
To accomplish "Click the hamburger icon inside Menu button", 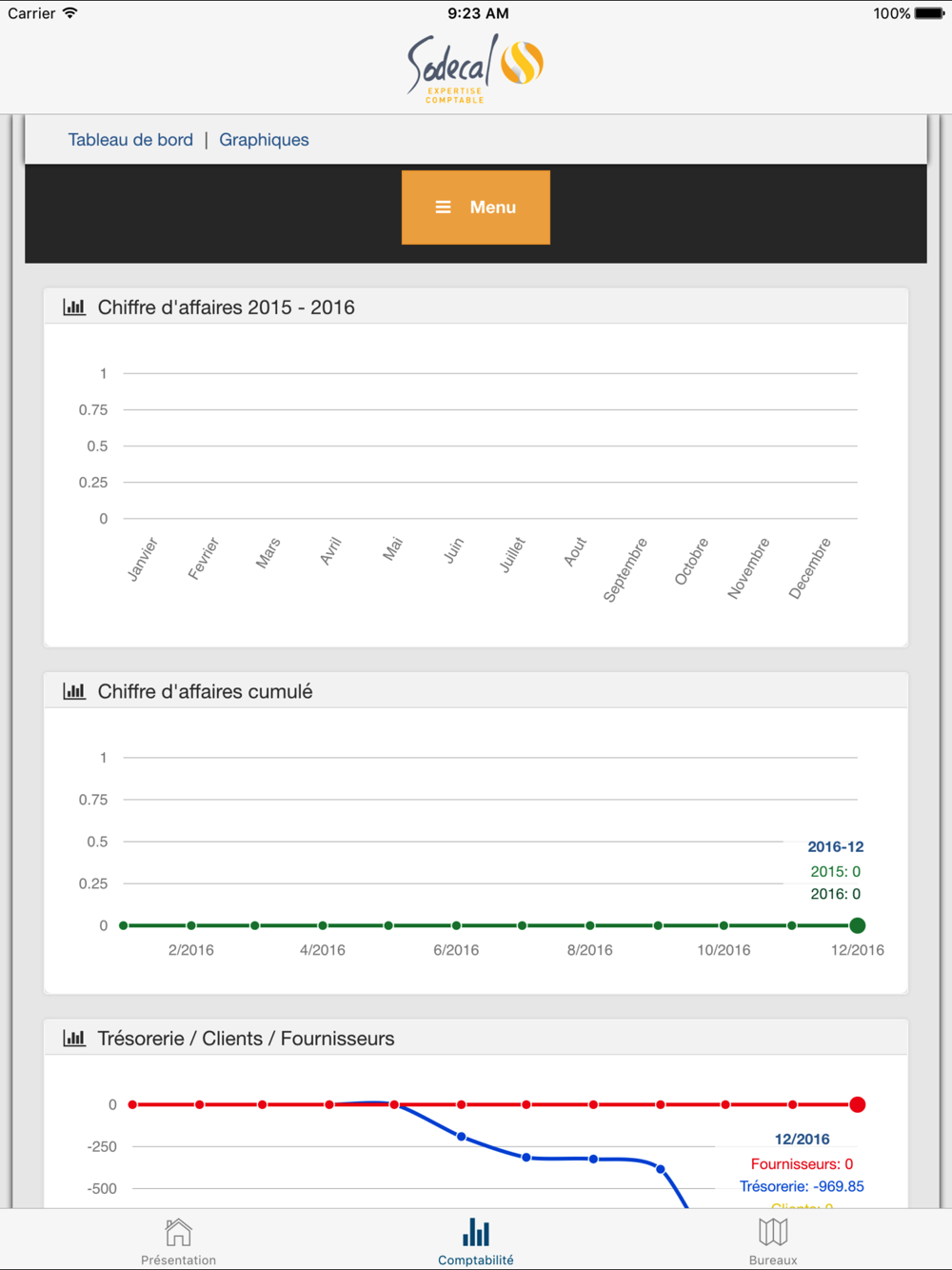I will tap(443, 208).
